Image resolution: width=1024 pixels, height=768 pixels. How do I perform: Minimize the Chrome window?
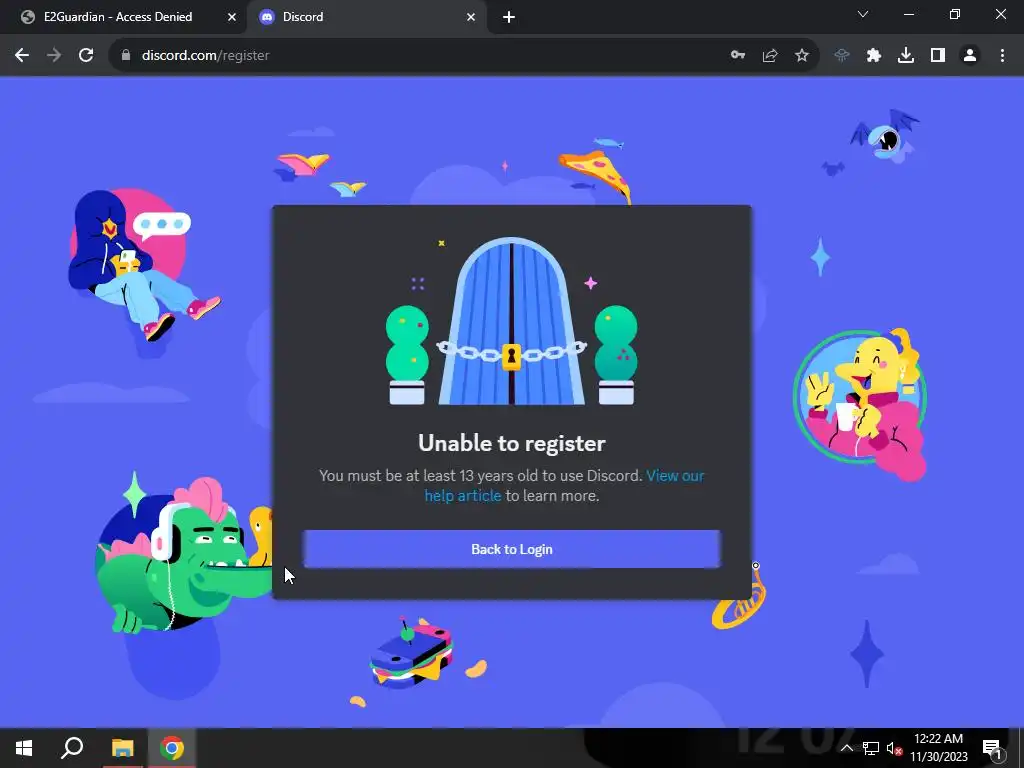tap(908, 14)
